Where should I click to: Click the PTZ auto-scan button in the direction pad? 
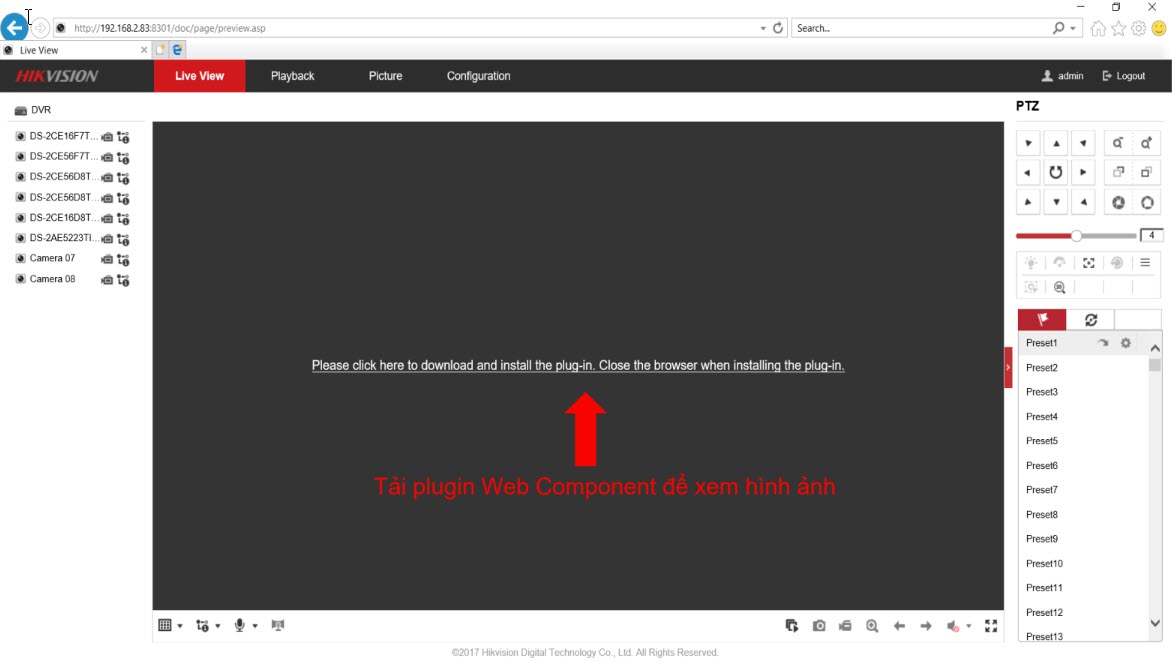[1055, 173]
